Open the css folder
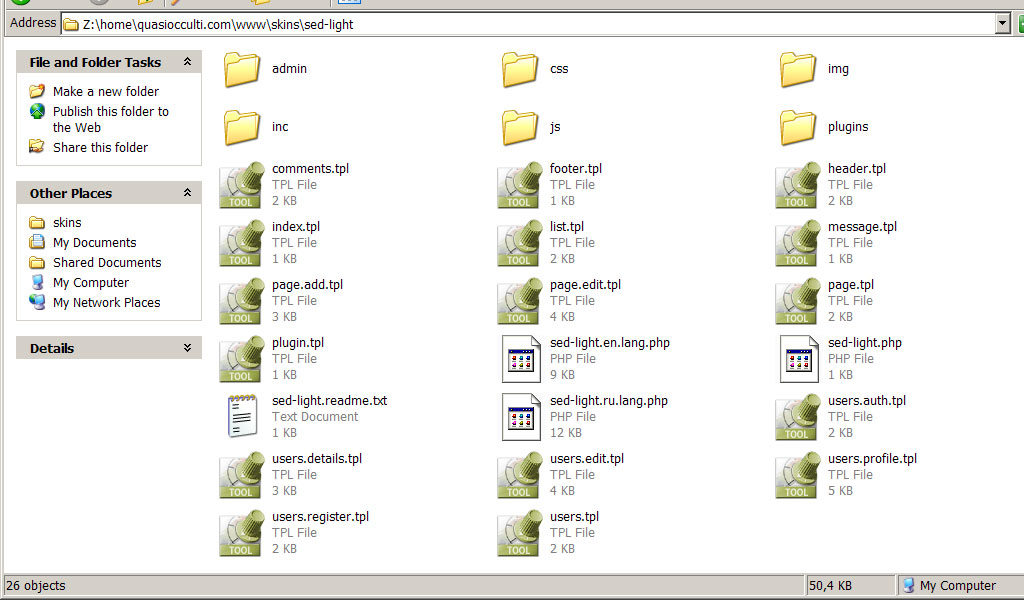 click(520, 70)
